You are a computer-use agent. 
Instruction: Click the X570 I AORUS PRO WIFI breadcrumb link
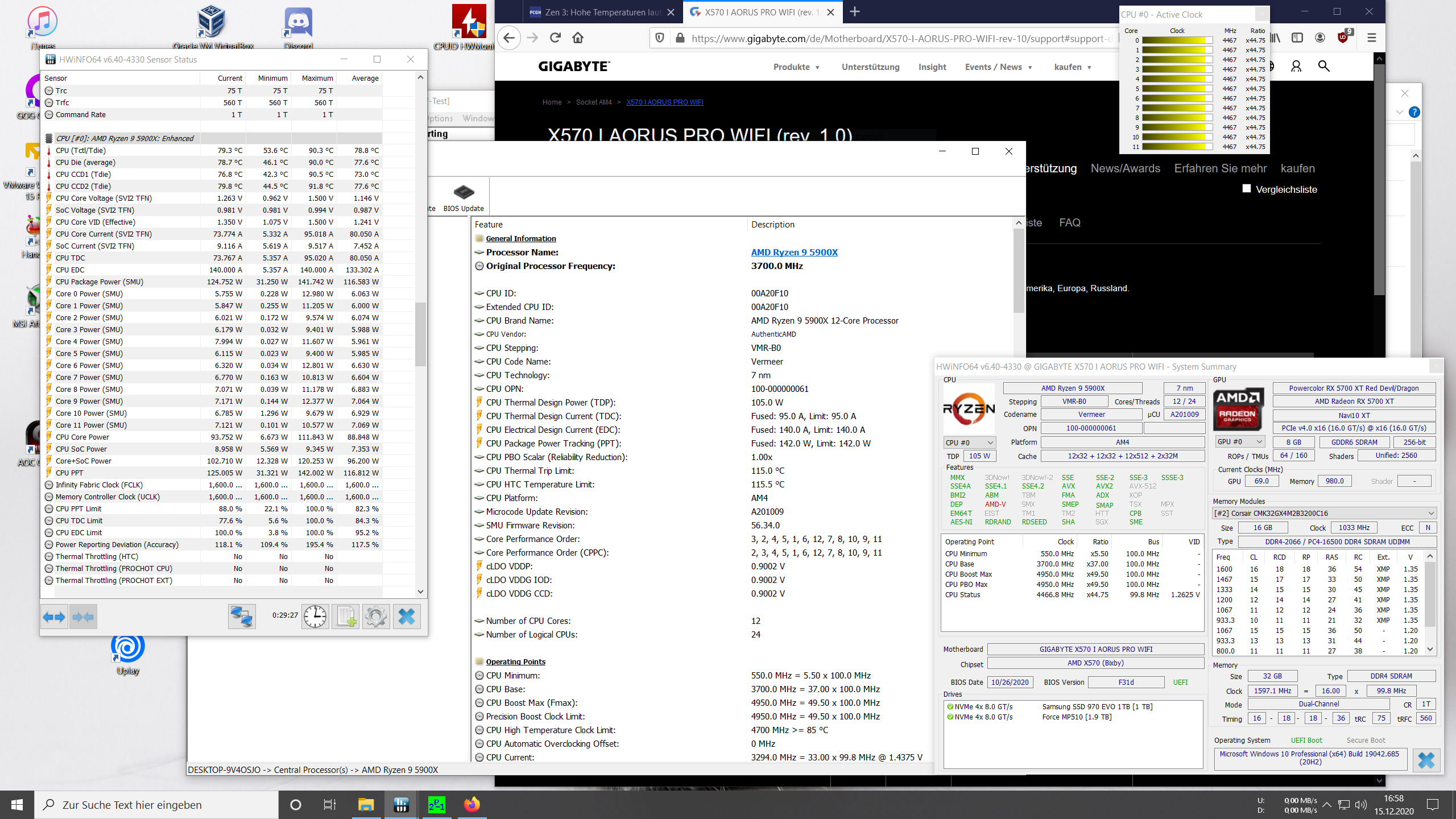(664, 102)
